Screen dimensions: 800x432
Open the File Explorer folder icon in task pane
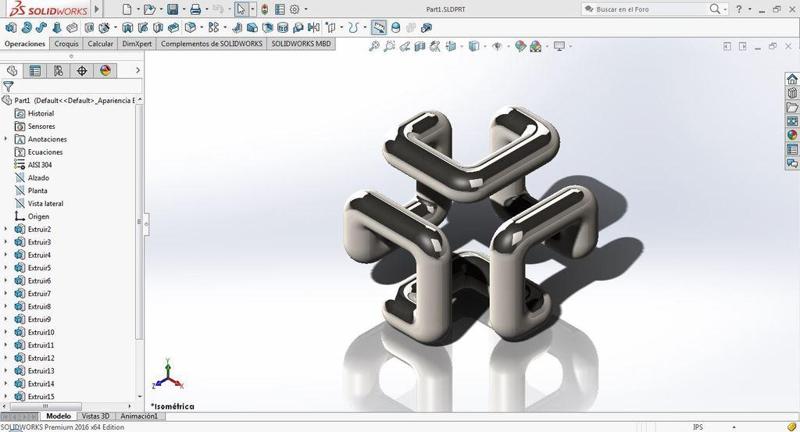[x=792, y=107]
